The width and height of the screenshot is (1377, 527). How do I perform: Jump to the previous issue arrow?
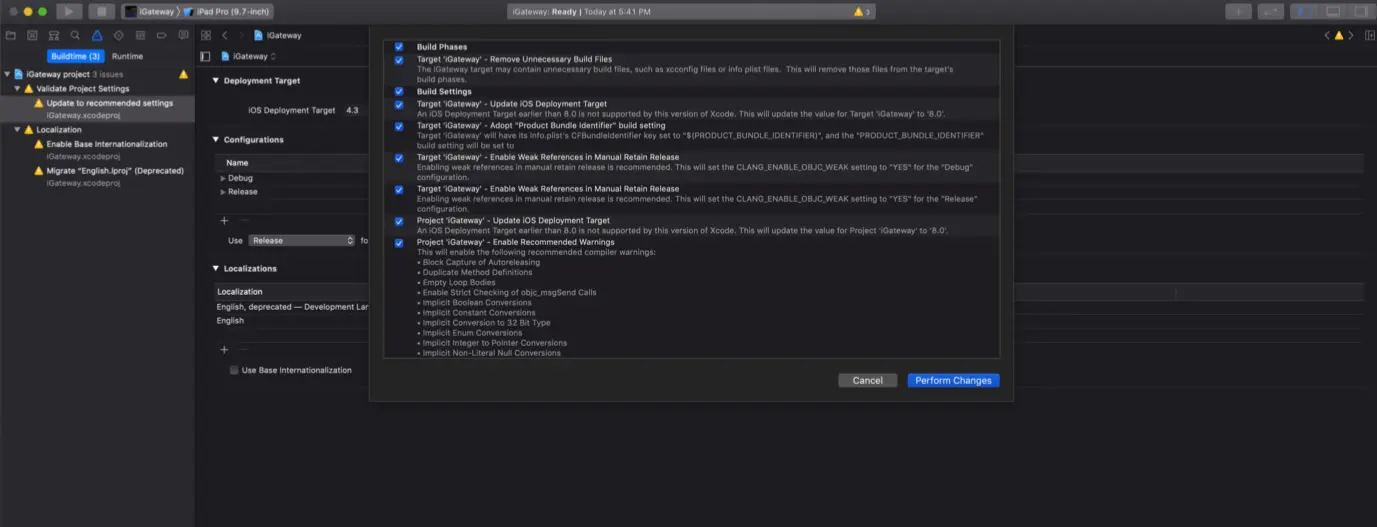click(1327, 35)
